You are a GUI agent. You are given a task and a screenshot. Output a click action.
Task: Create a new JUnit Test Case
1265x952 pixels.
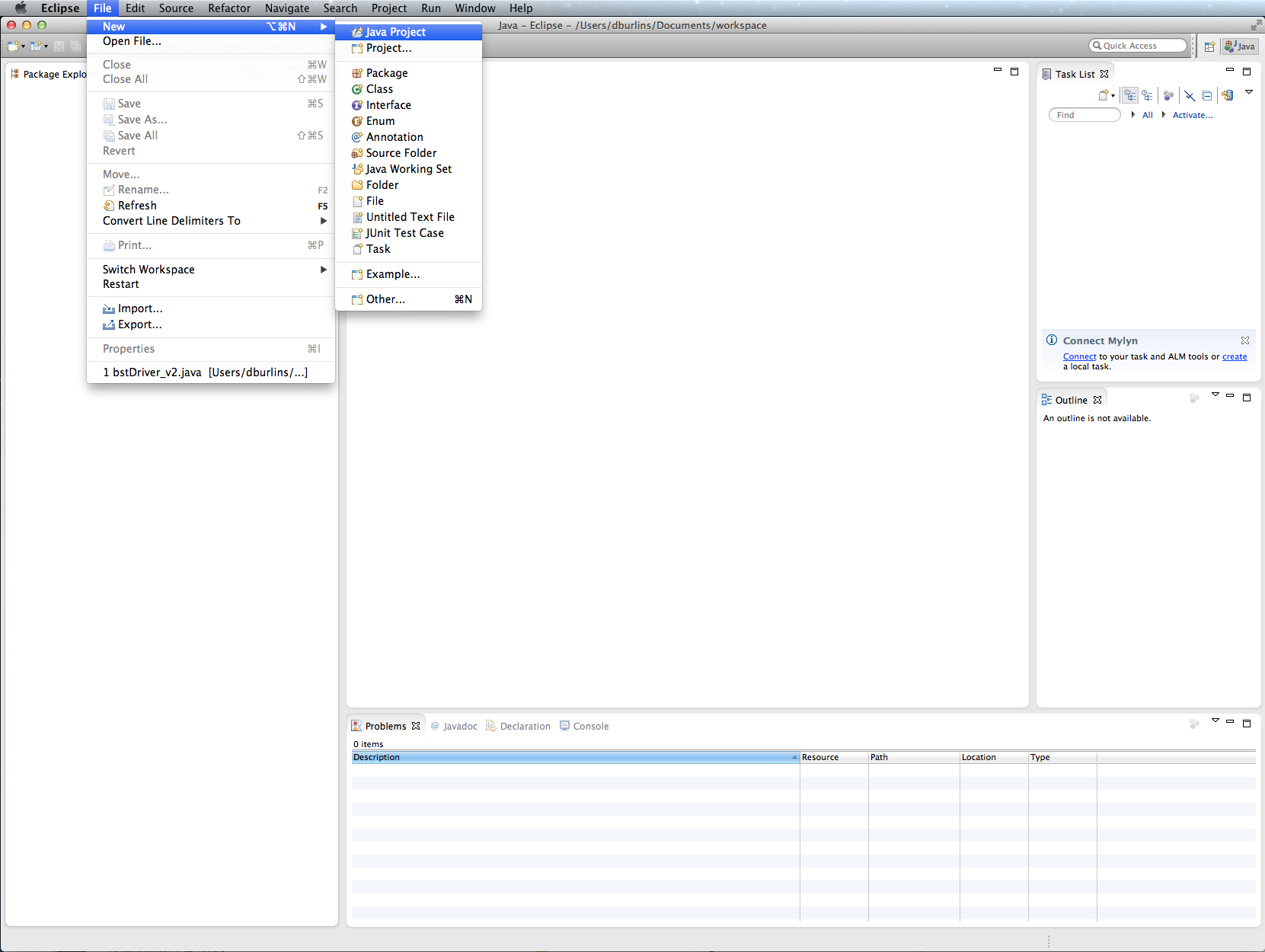tap(408, 233)
